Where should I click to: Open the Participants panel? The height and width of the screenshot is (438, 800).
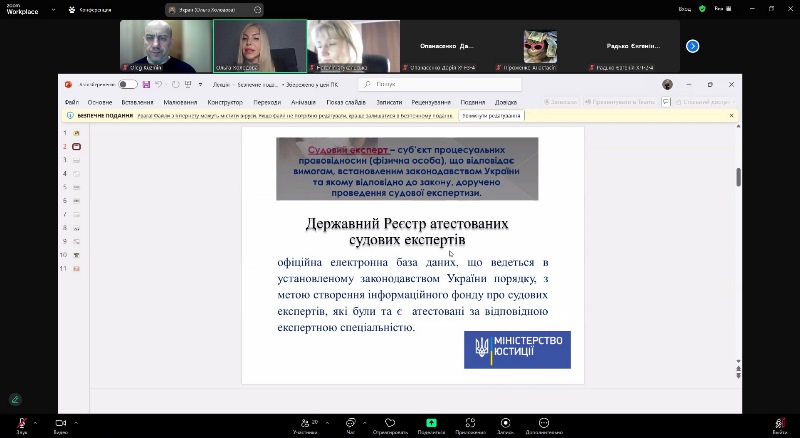pos(305,423)
